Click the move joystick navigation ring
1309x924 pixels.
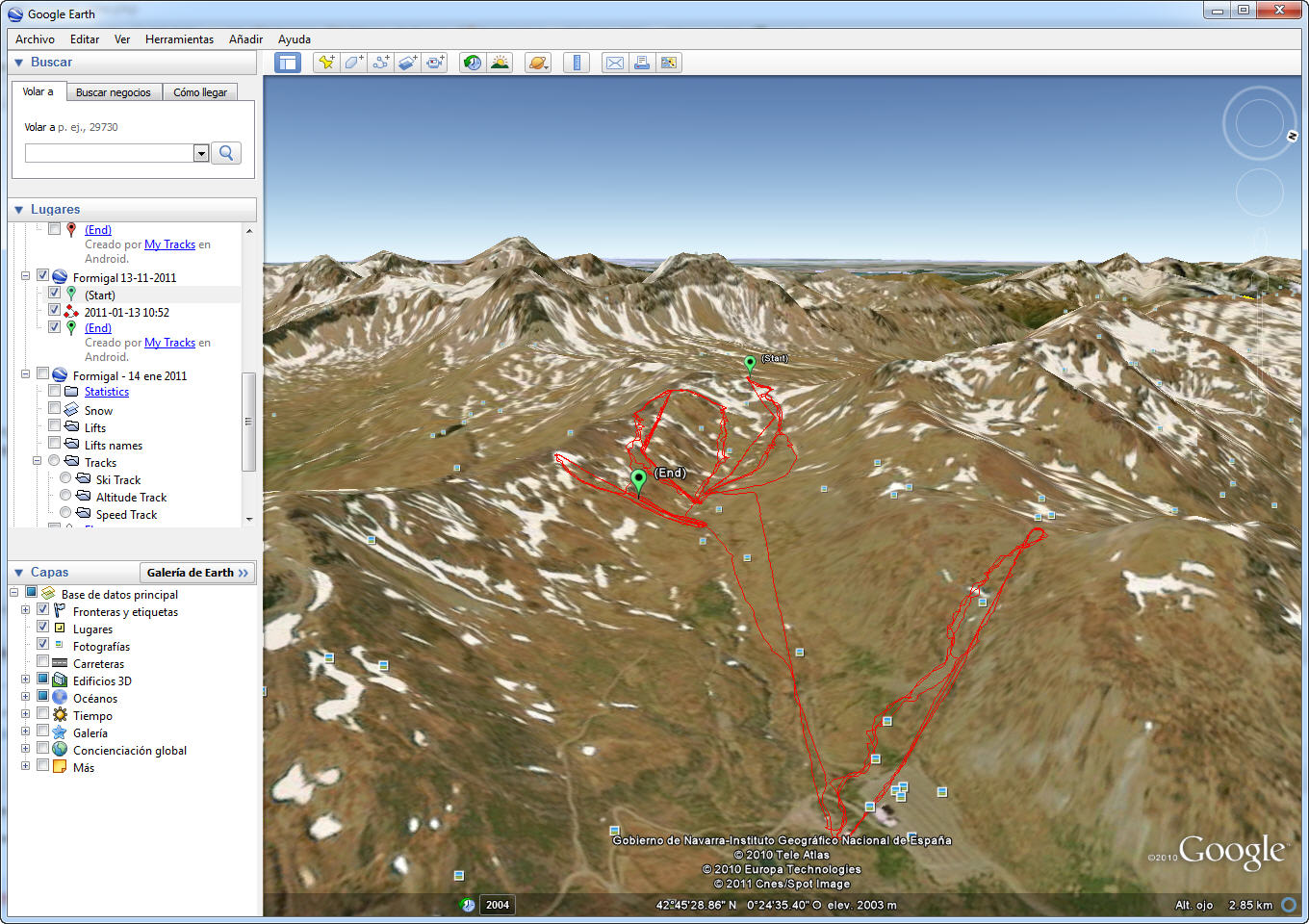pos(1259,192)
